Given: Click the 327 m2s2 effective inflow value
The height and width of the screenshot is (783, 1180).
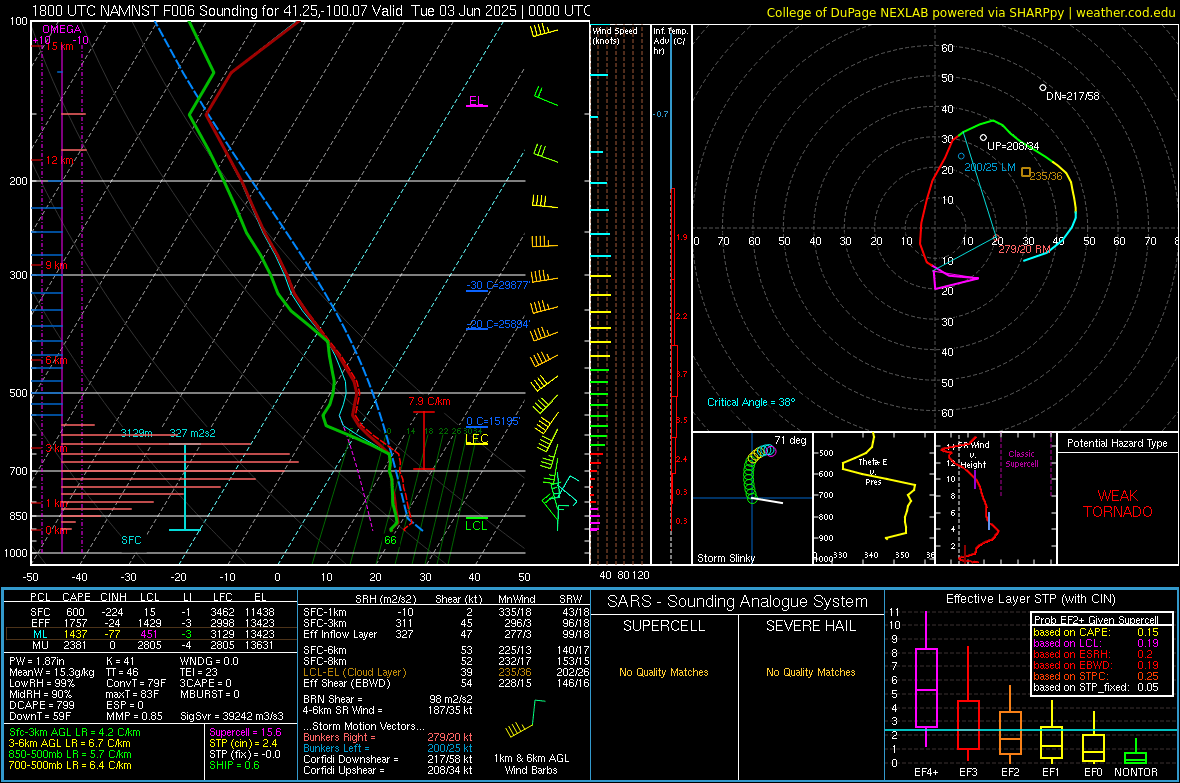Looking at the screenshot, I should 193,433.
